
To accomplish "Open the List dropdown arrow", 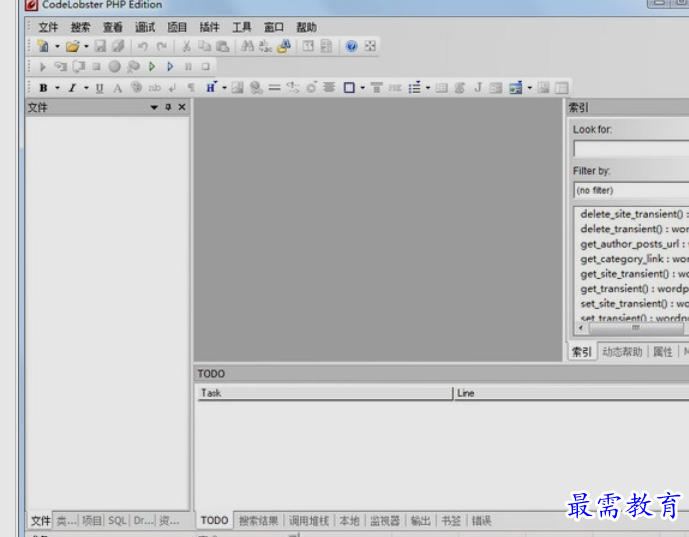I will click(428, 88).
